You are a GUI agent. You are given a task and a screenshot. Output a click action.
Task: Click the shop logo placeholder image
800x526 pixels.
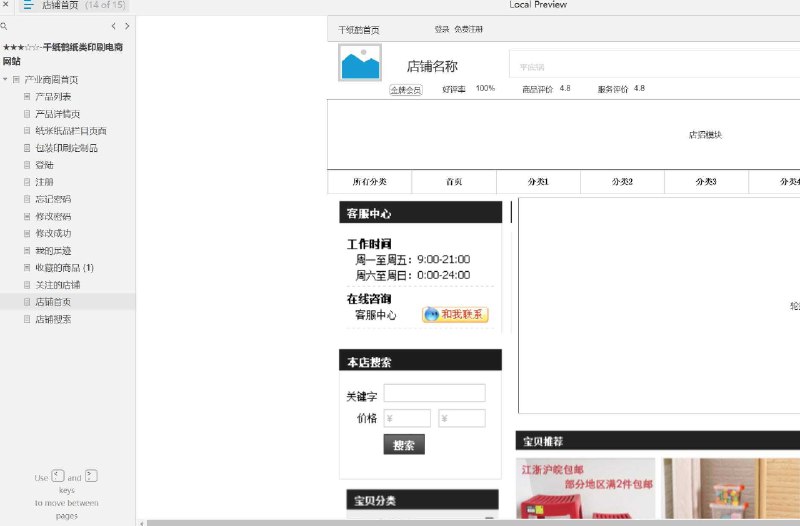click(360, 63)
